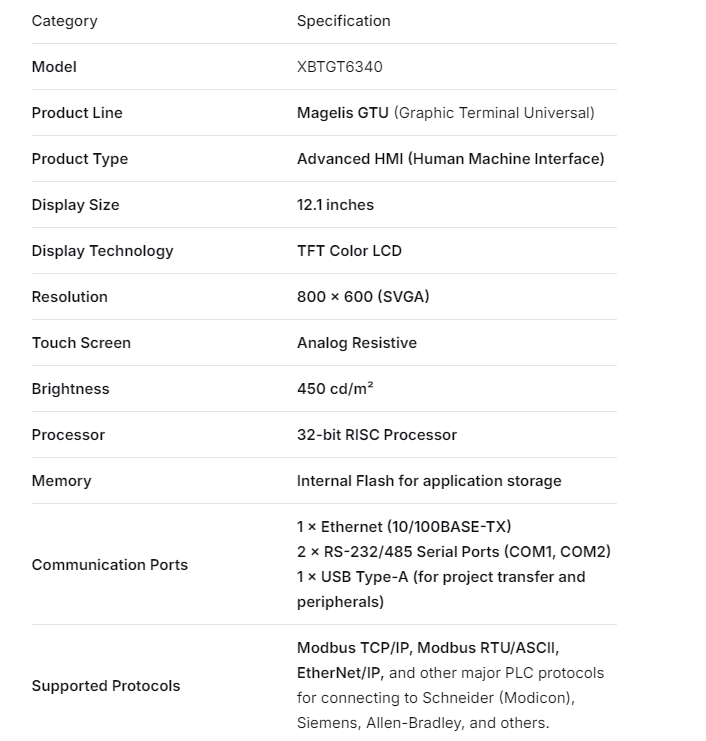Viewport: 706px width, 741px height.
Task: Select the model number XBTGT6340
Action: click(339, 67)
